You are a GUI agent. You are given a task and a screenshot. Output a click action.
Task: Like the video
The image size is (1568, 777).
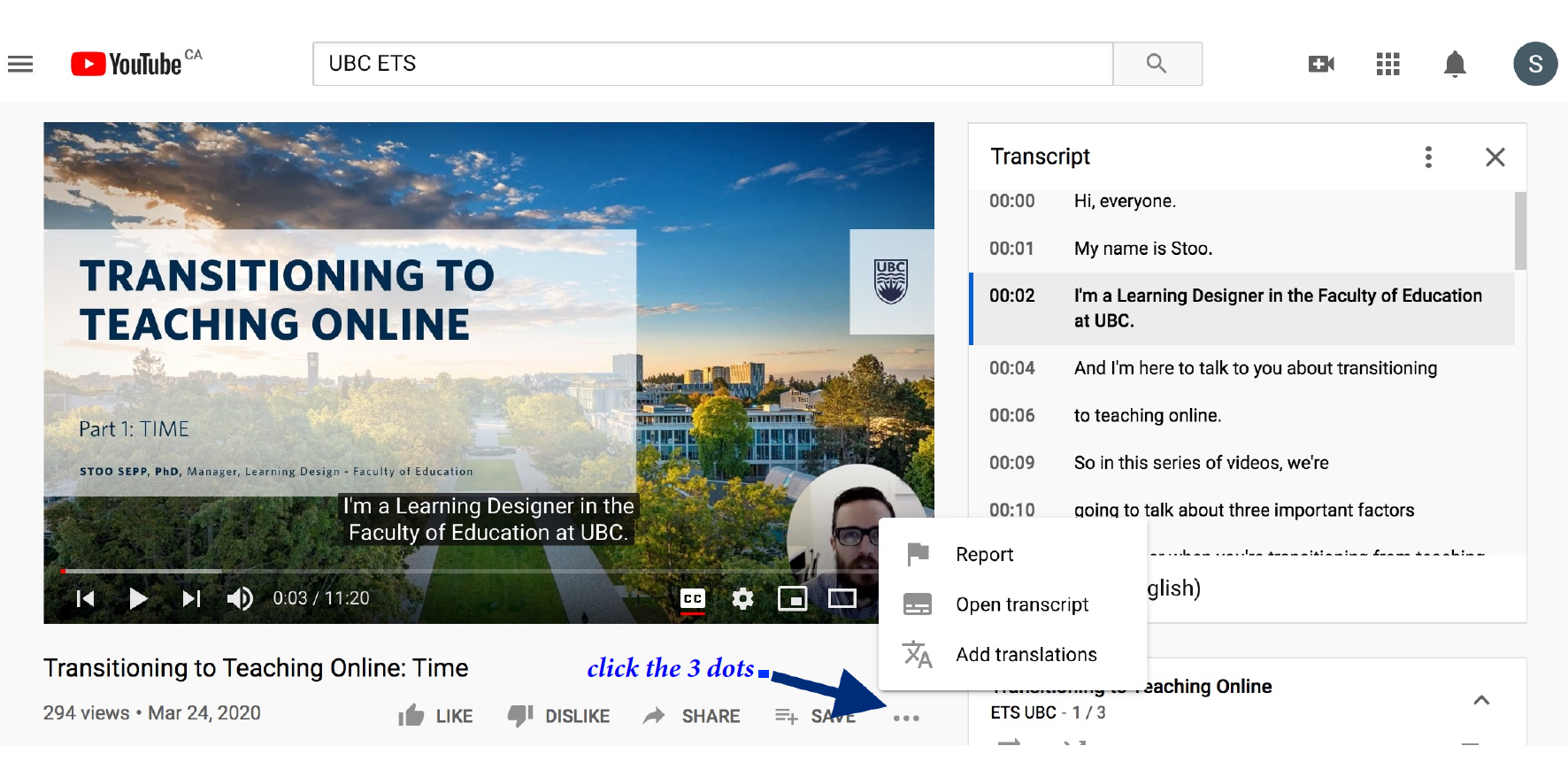click(435, 716)
